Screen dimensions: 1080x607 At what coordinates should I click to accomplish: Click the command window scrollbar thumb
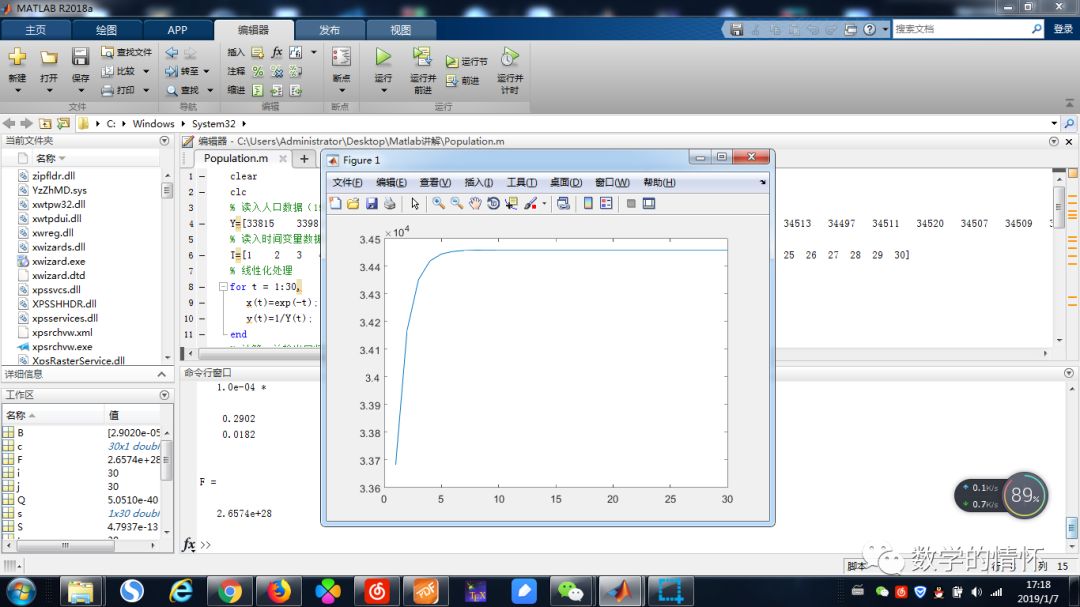[x=1072, y=528]
